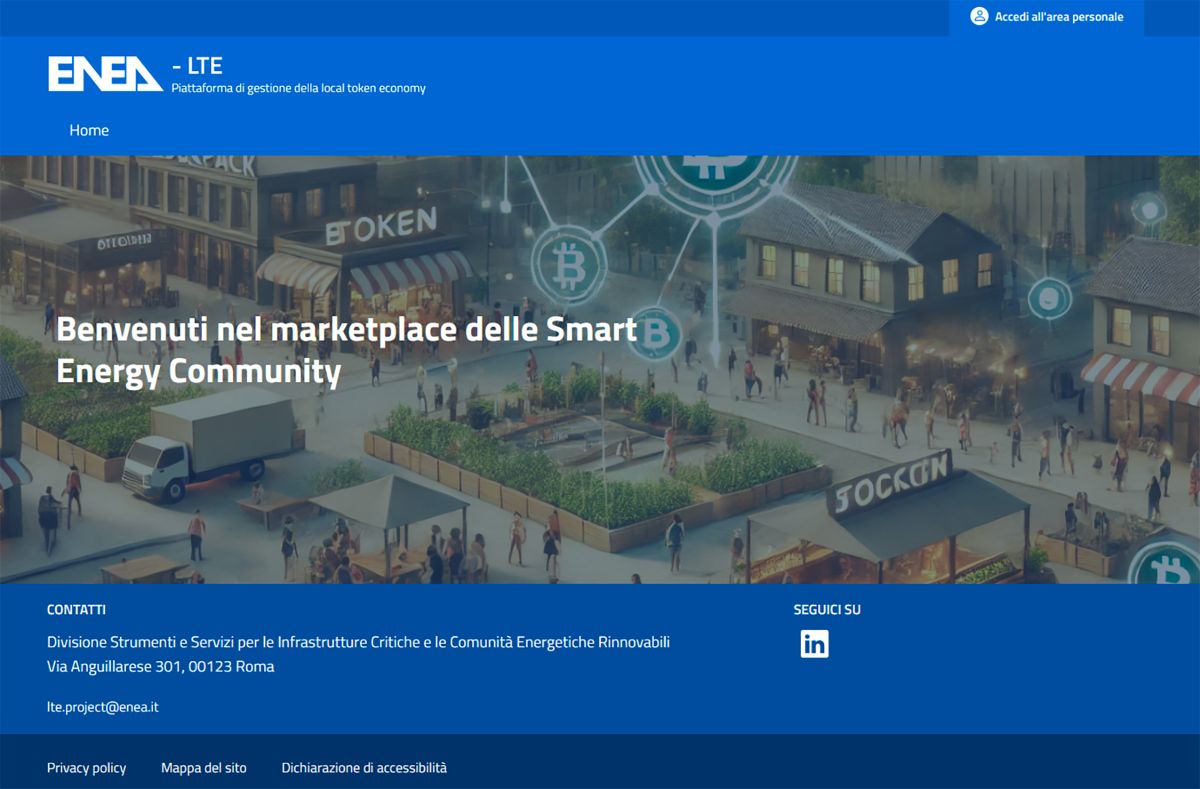Click the '- LTE' site title
Viewport: 1200px width, 789px height.
pyautogui.click(x=197, y=66)
